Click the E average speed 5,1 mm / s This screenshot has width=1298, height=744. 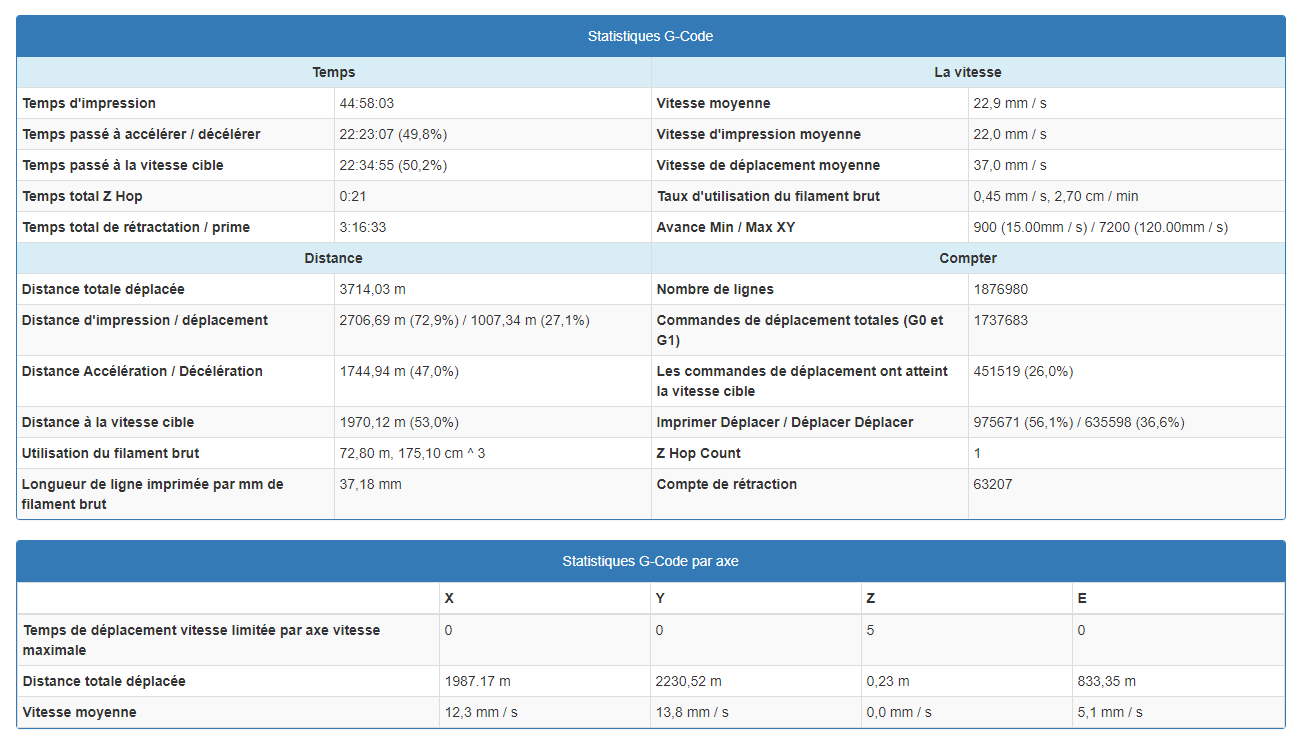tap(1110, 712)
